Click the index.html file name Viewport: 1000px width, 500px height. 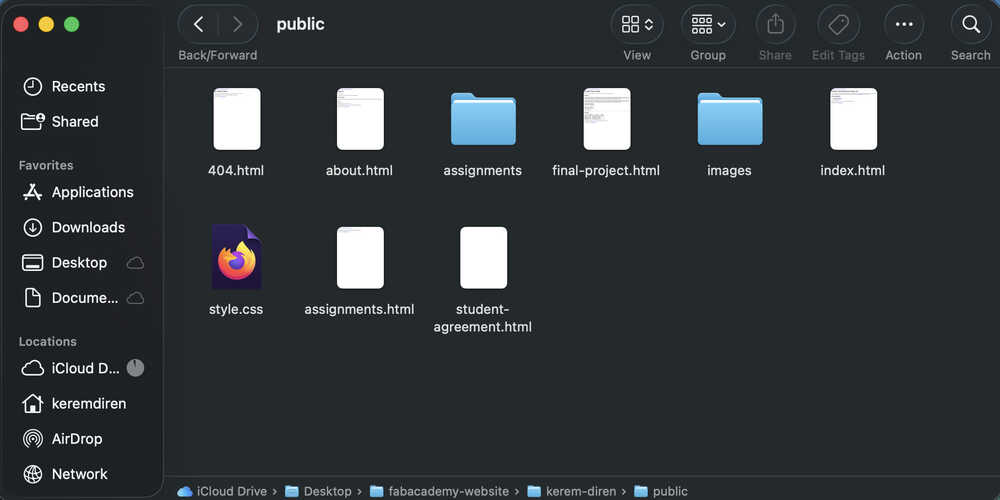pyautogui.click(x=853, y=171)
